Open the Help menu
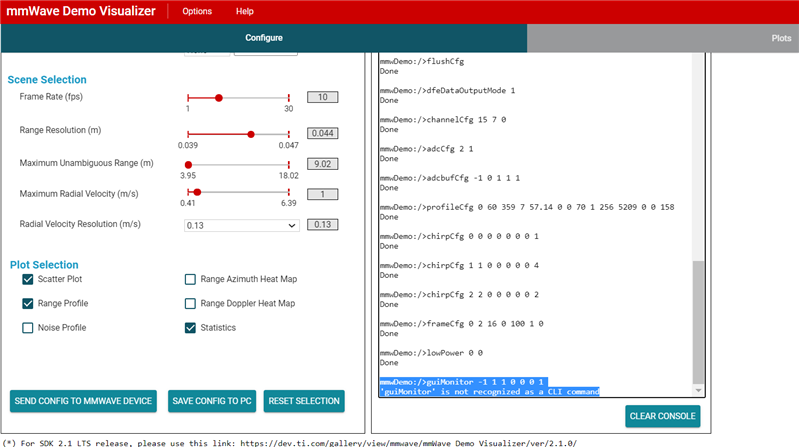 pos(245,11)
